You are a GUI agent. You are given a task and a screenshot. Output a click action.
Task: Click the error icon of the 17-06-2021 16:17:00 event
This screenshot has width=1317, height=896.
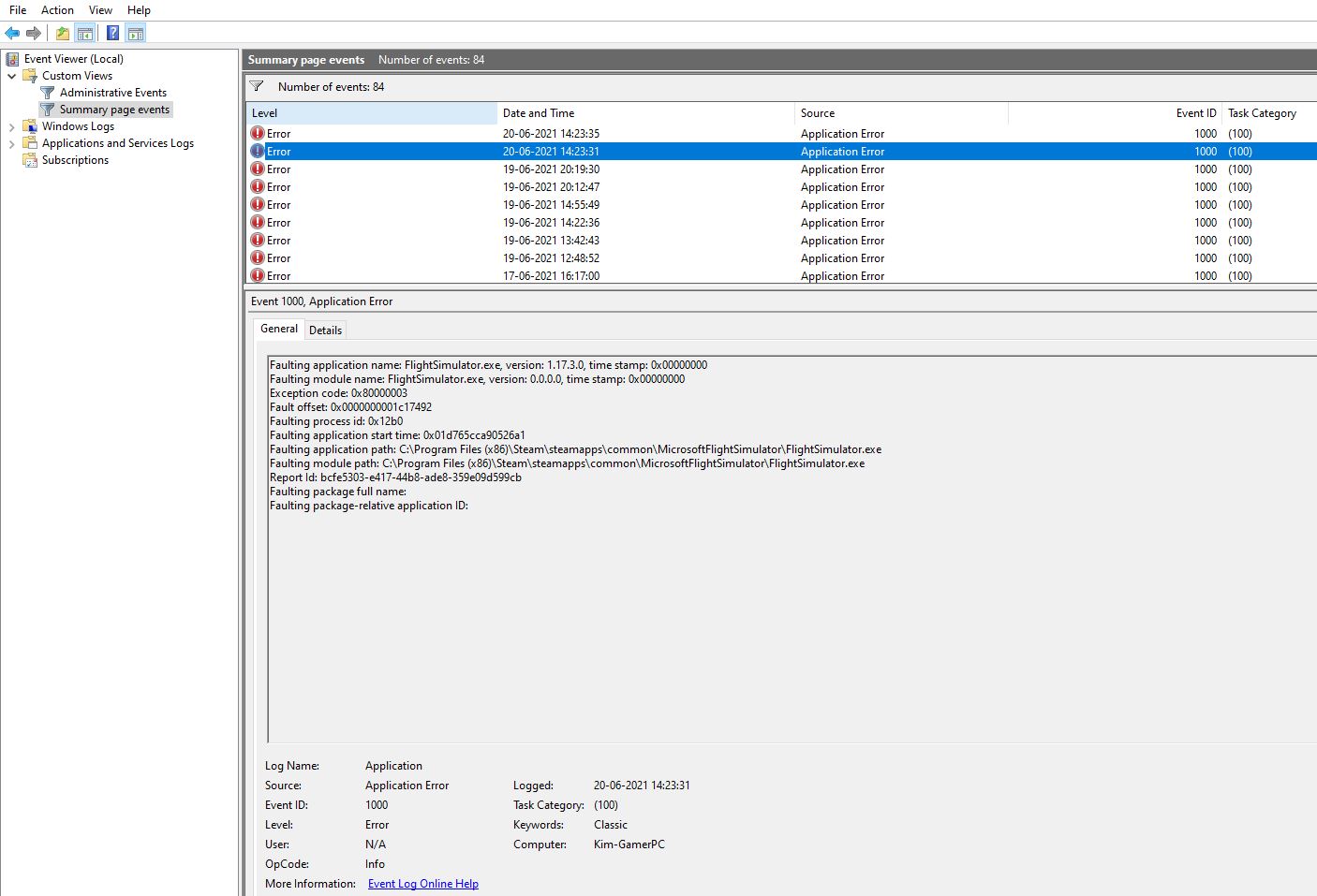click(258, 276)
